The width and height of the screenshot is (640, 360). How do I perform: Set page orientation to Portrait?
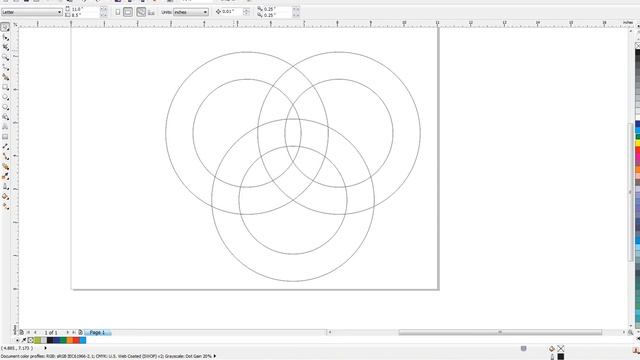118,12
